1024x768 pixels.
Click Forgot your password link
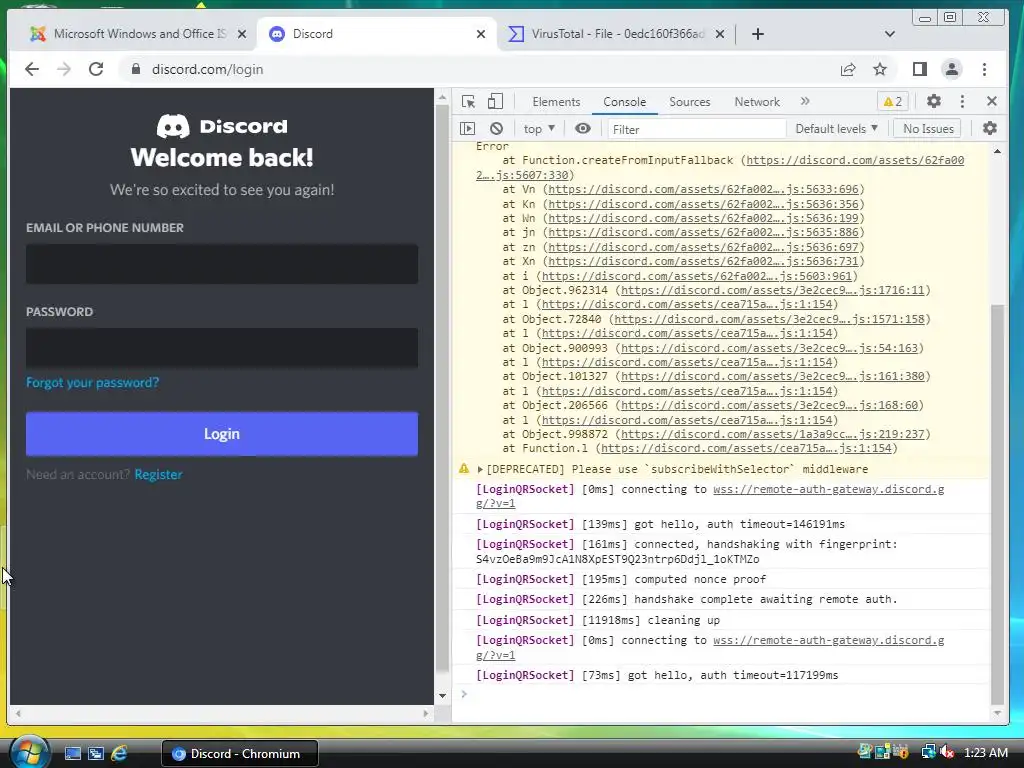click(92, 383)
